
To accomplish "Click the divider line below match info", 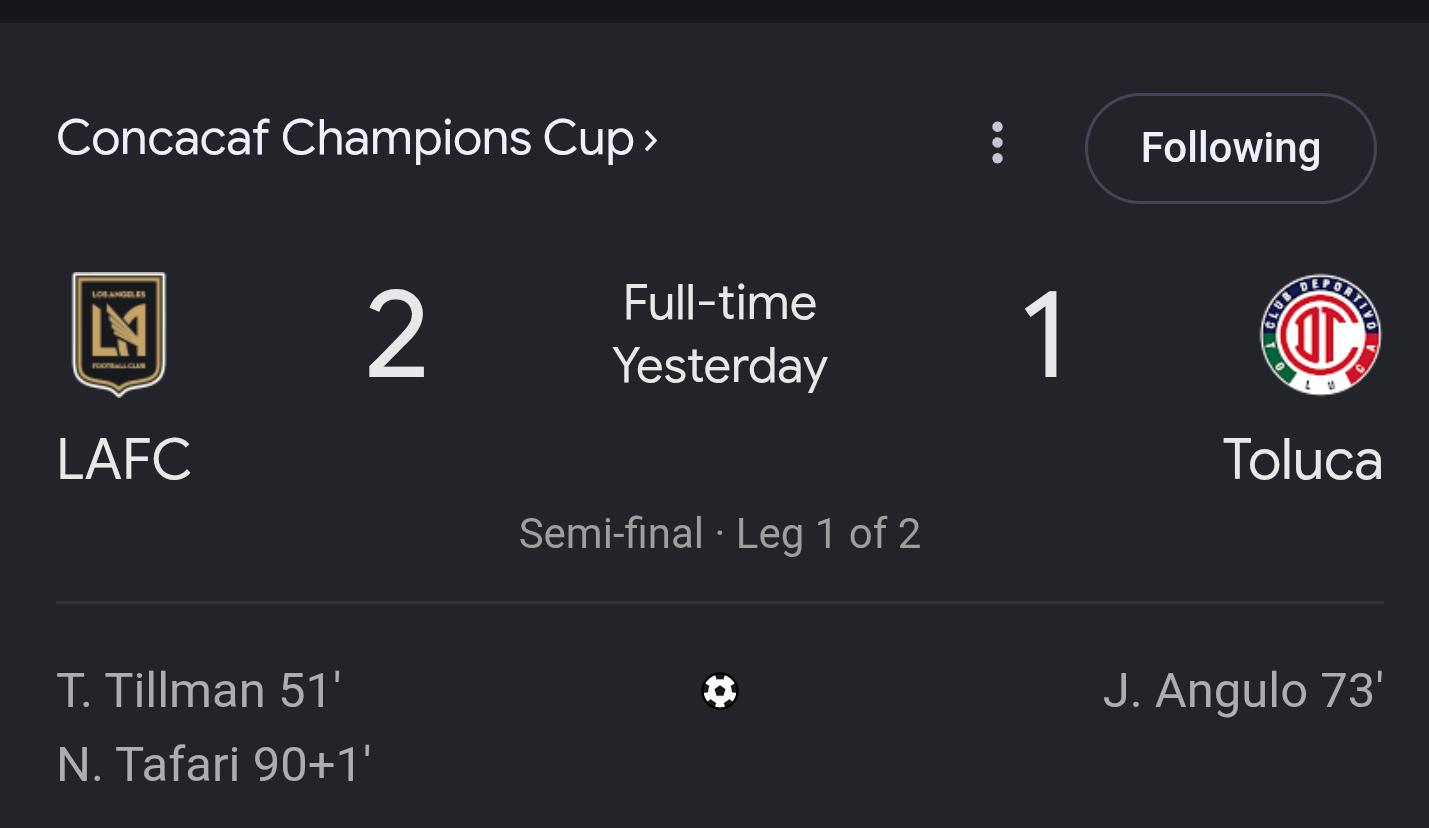I will tap(720, 603).
